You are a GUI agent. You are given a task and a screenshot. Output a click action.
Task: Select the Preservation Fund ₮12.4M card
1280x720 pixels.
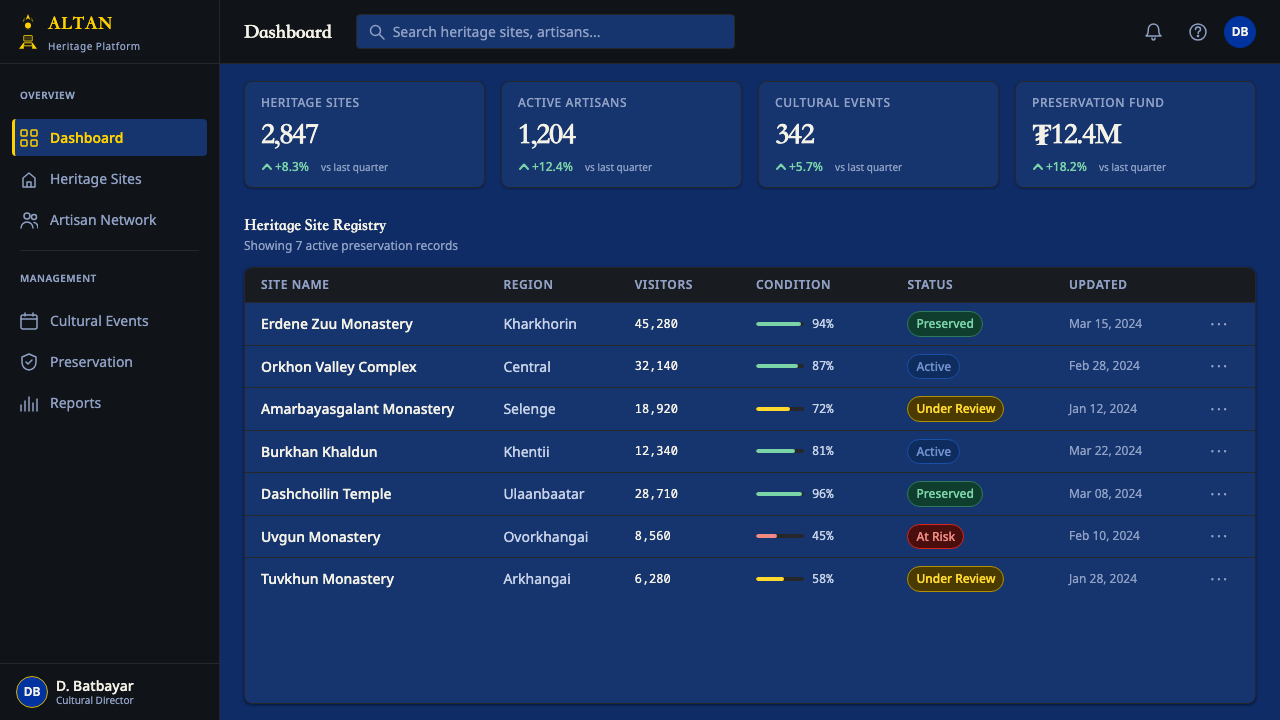click(x=1135, y=135)
